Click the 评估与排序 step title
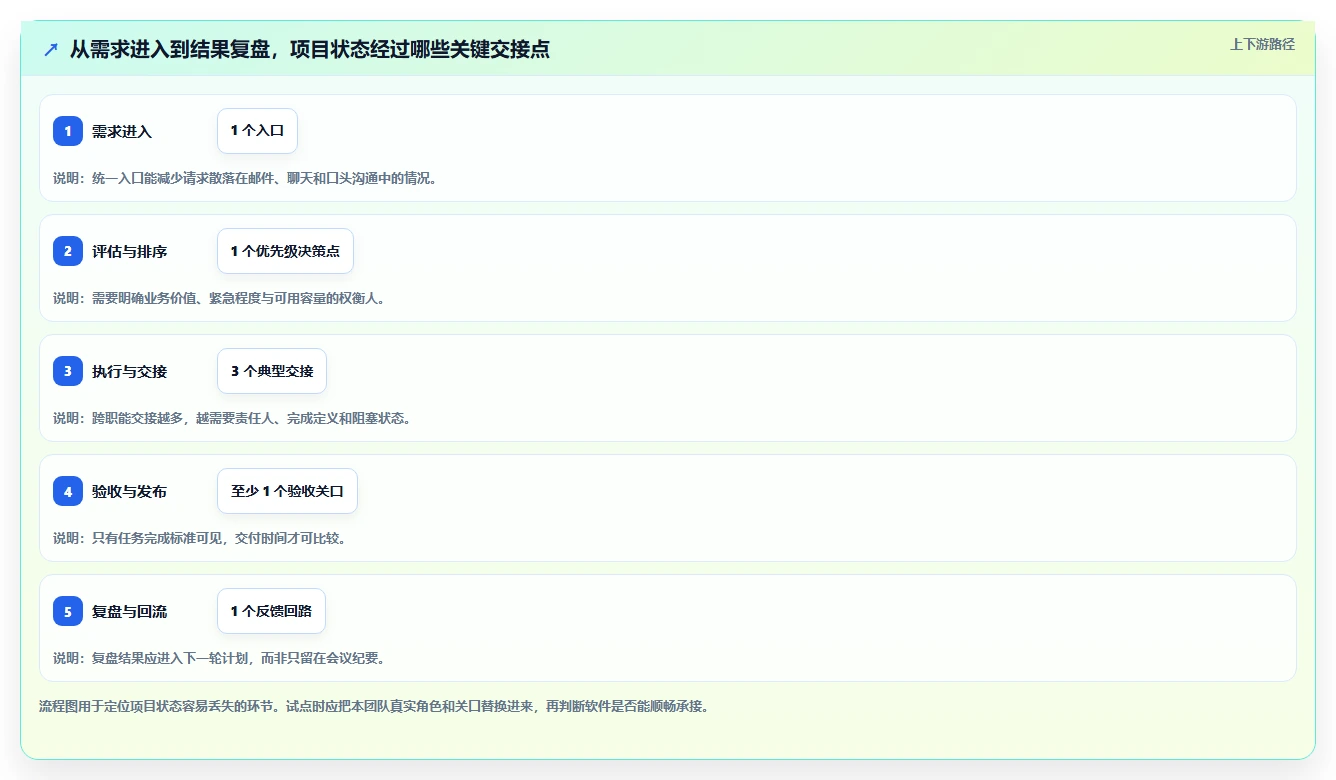The width and height of the screenshot is (1336, 780). pyautogui.click(x=130, y=251)
